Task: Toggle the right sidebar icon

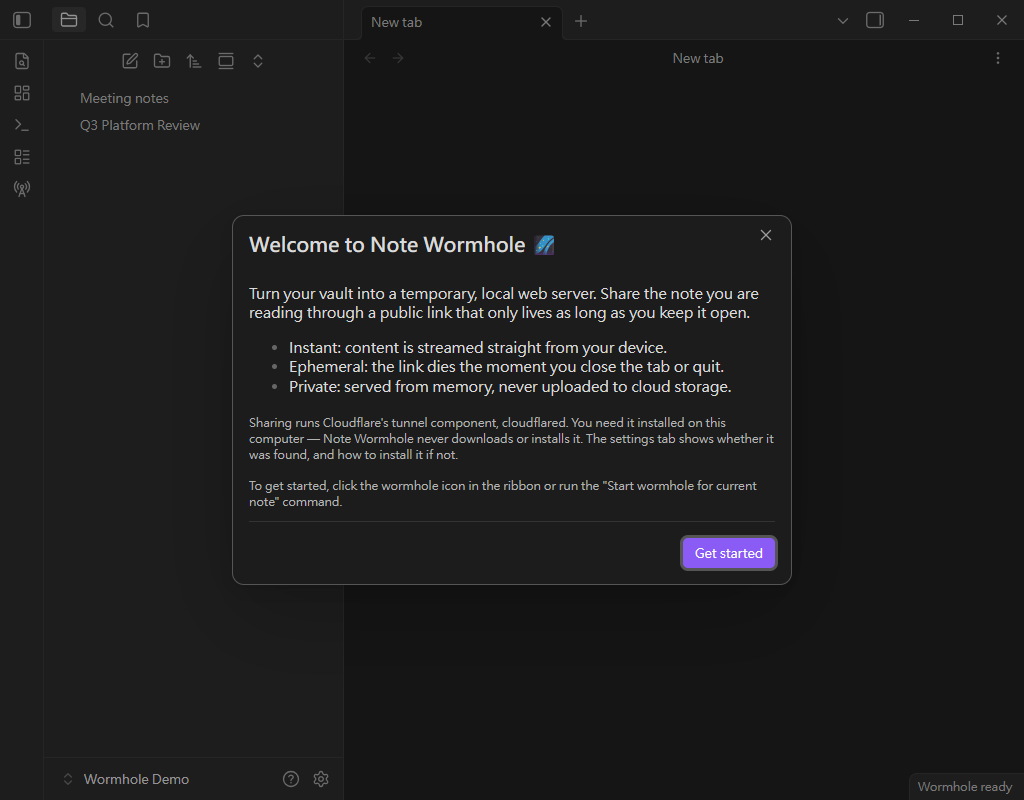Action: [x=875, y=20]
